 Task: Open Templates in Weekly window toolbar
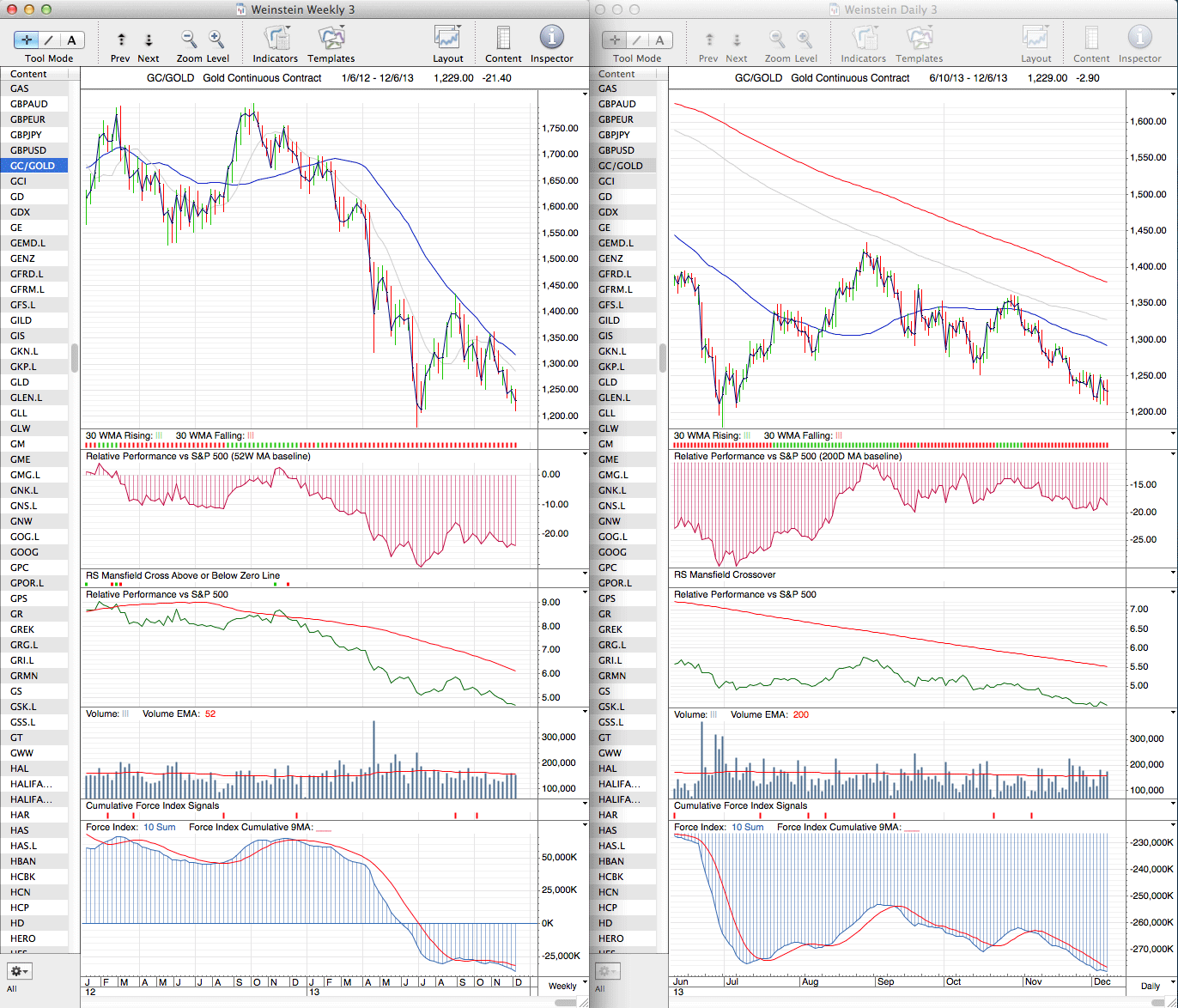pyautogui.click(x=331, y=39)
